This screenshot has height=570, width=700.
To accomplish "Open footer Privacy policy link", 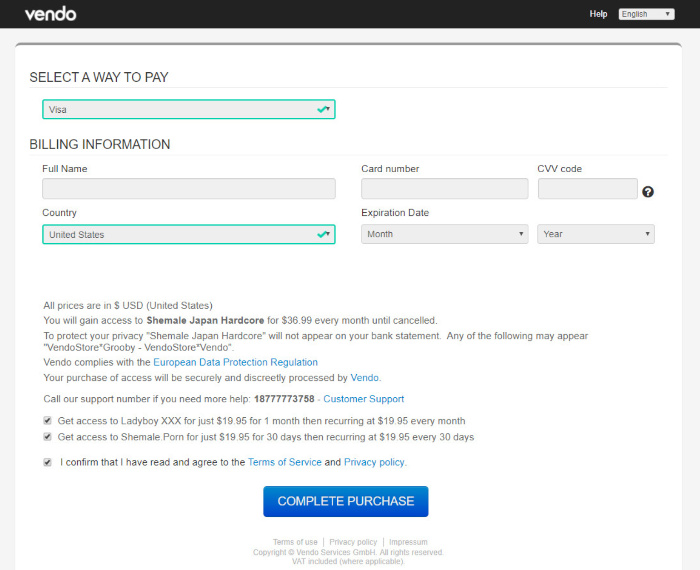I will 353,542.
